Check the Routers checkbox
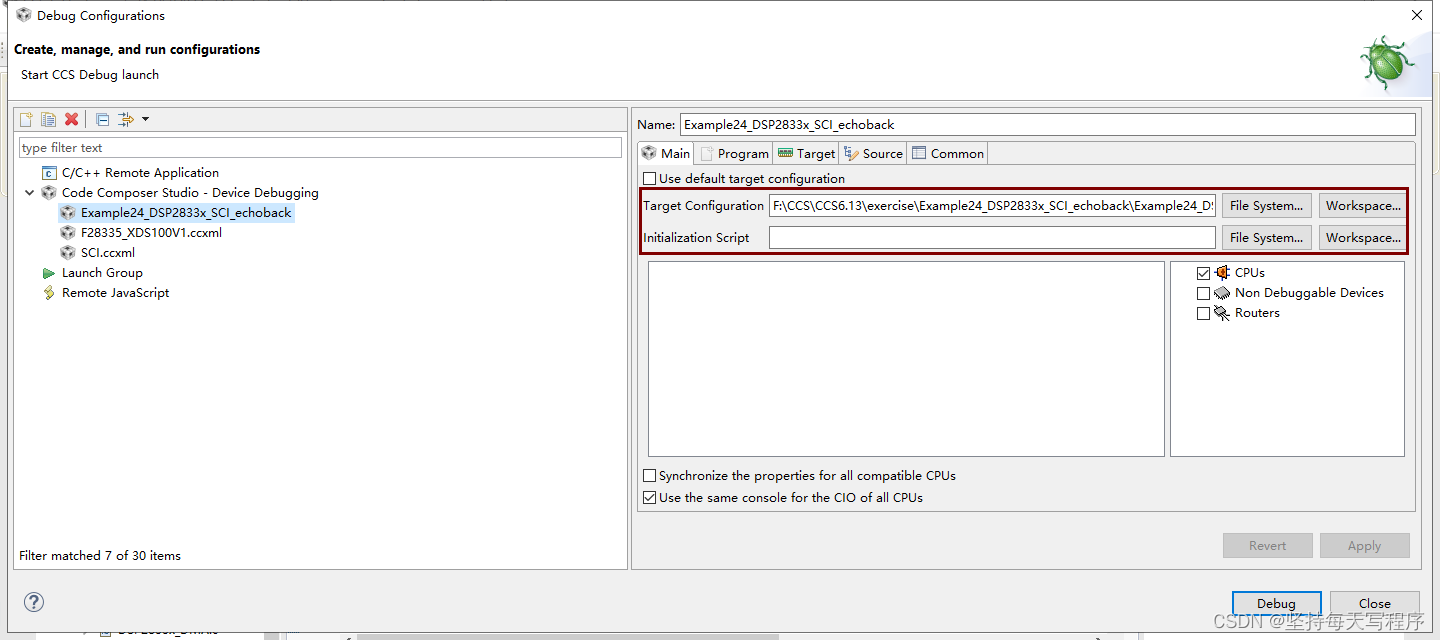The image size is (1440, 640). click(x=1203, y=313)
